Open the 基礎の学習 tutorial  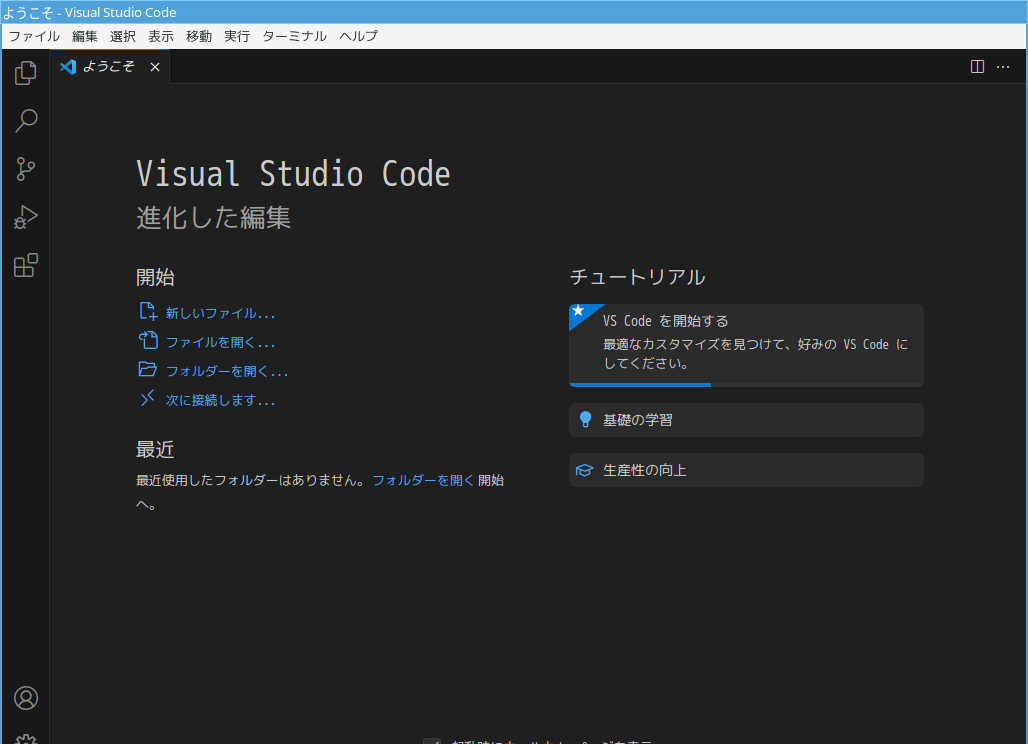[746, 420]
